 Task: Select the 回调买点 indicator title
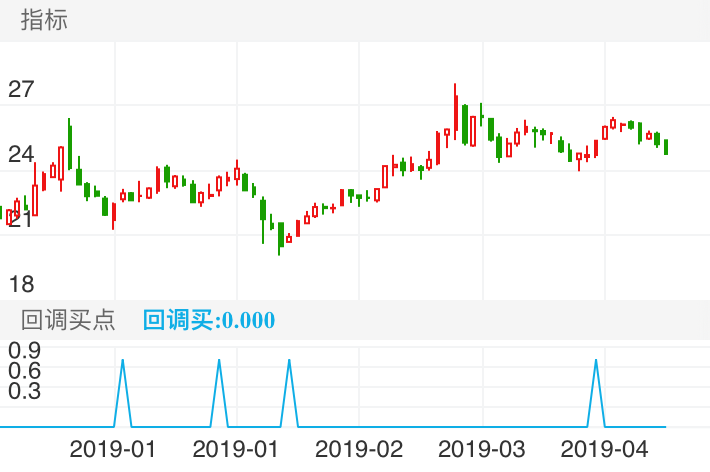click(68, 320)
